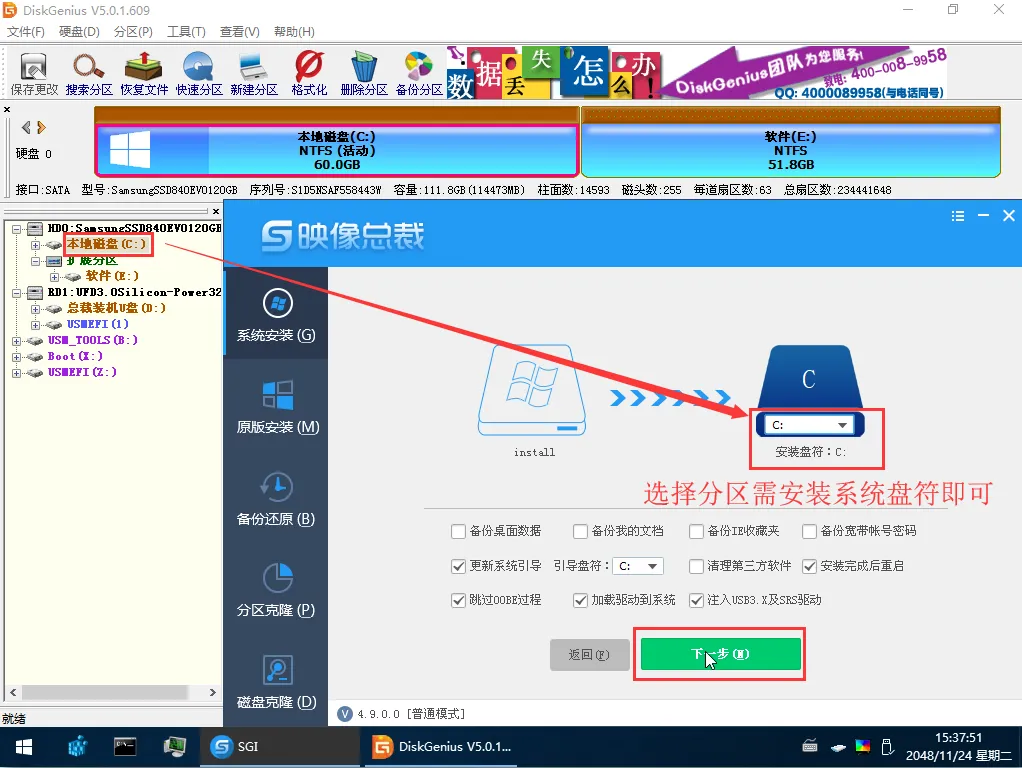Expand the 本地磁盘(C:) tree node
Image resolution: width=1022 pixels, height=768 pixels.
coord(36,245)
